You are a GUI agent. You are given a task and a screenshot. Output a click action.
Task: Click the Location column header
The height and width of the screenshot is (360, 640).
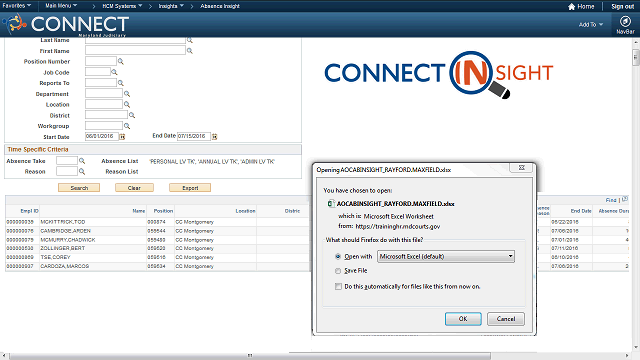pos(245,211)
